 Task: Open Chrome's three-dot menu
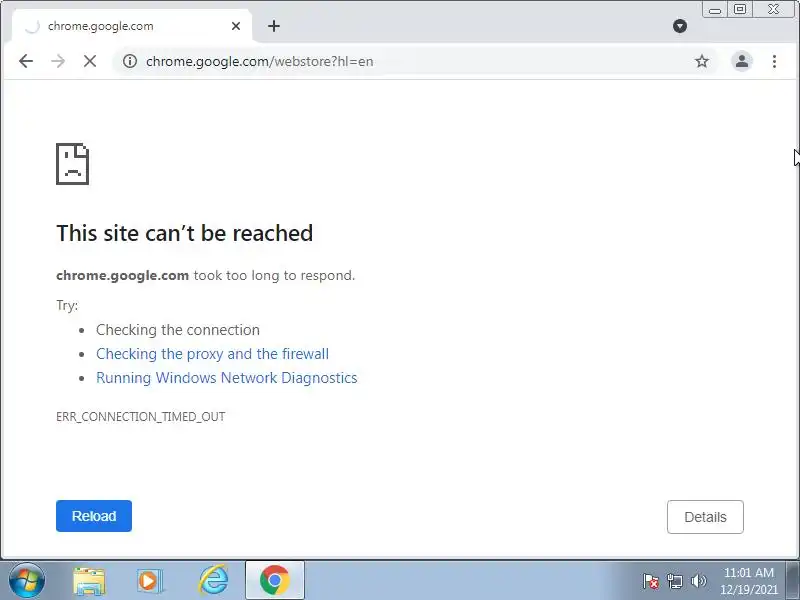[774, 61]
